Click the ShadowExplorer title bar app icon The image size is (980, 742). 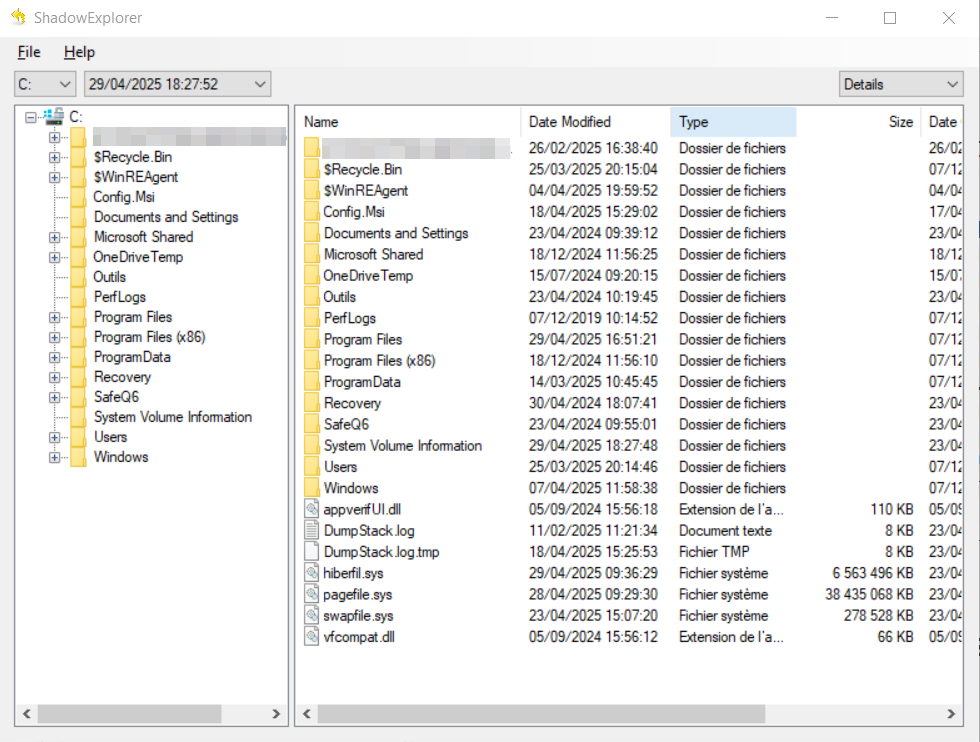click(x=19, y=17)
